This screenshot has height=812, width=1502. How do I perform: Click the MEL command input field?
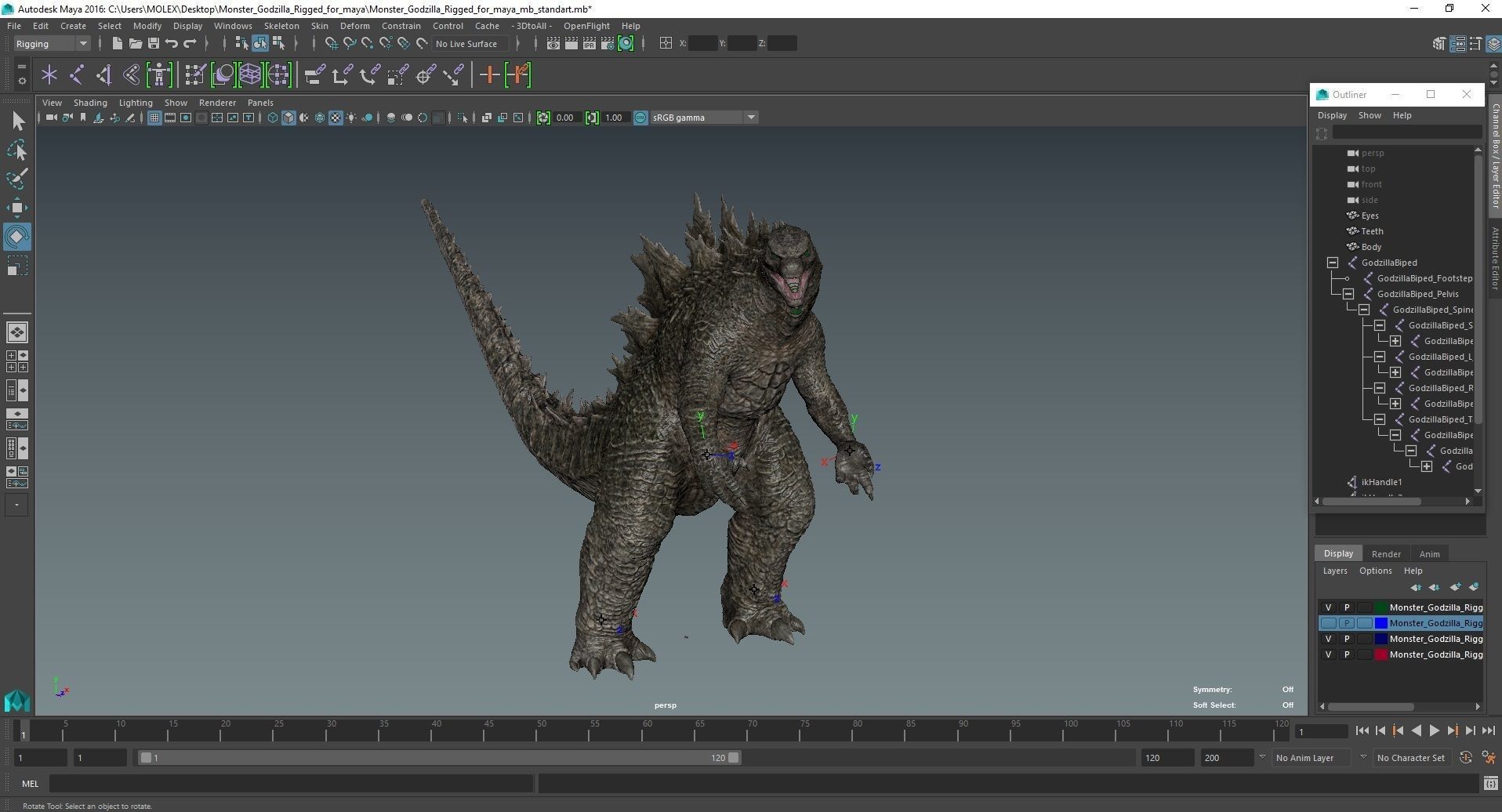[x=291, y=783]
